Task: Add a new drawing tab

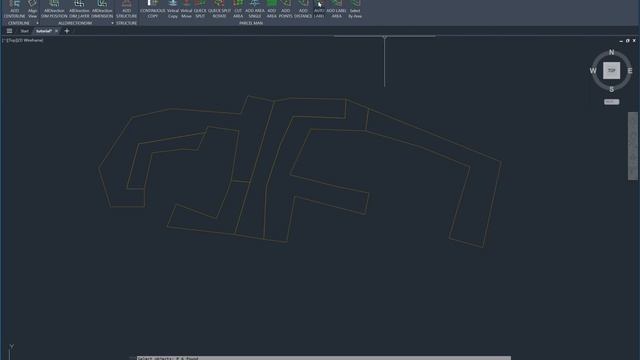Action: pos(67,31)
